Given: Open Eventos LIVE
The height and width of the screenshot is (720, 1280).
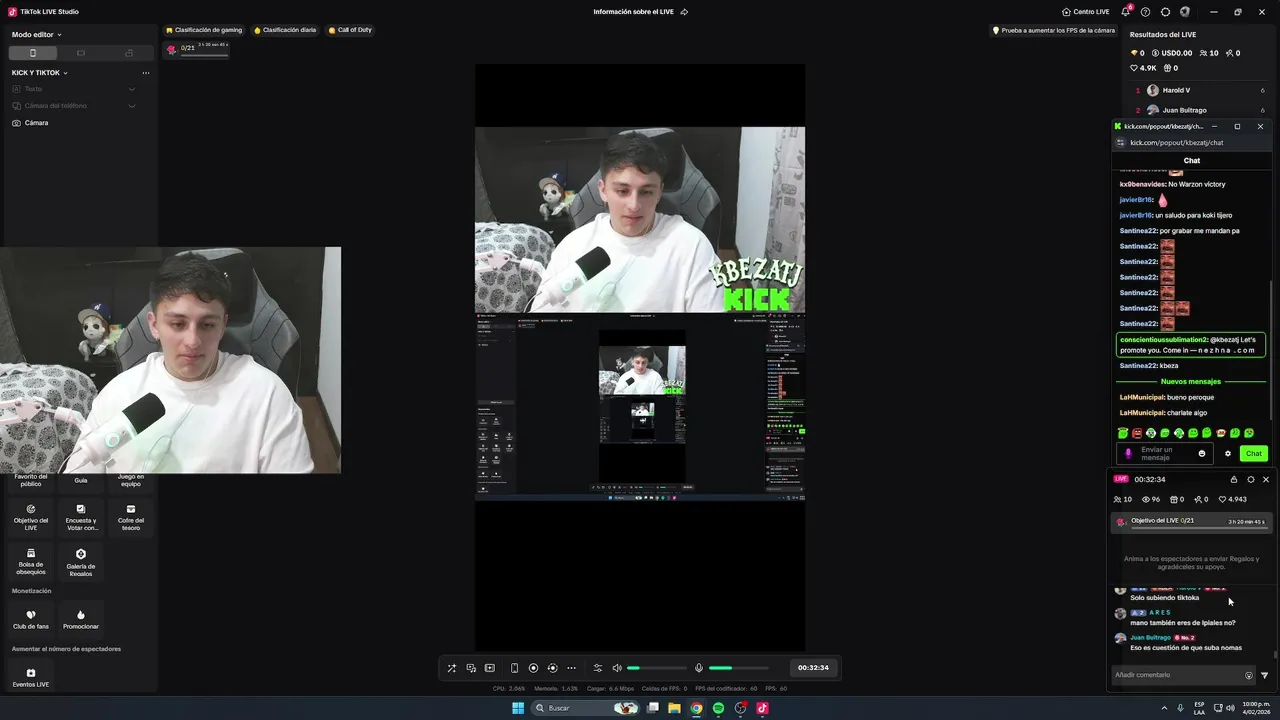Looking at the screenshot, I should 31,677.
